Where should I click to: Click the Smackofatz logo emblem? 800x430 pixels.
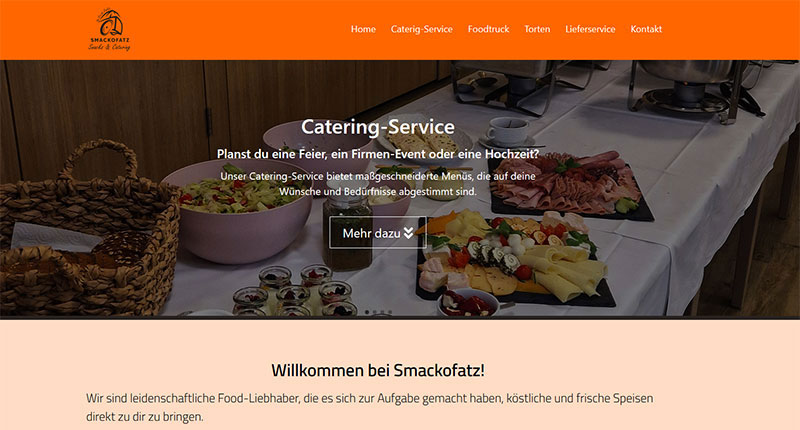pos(110,22)
